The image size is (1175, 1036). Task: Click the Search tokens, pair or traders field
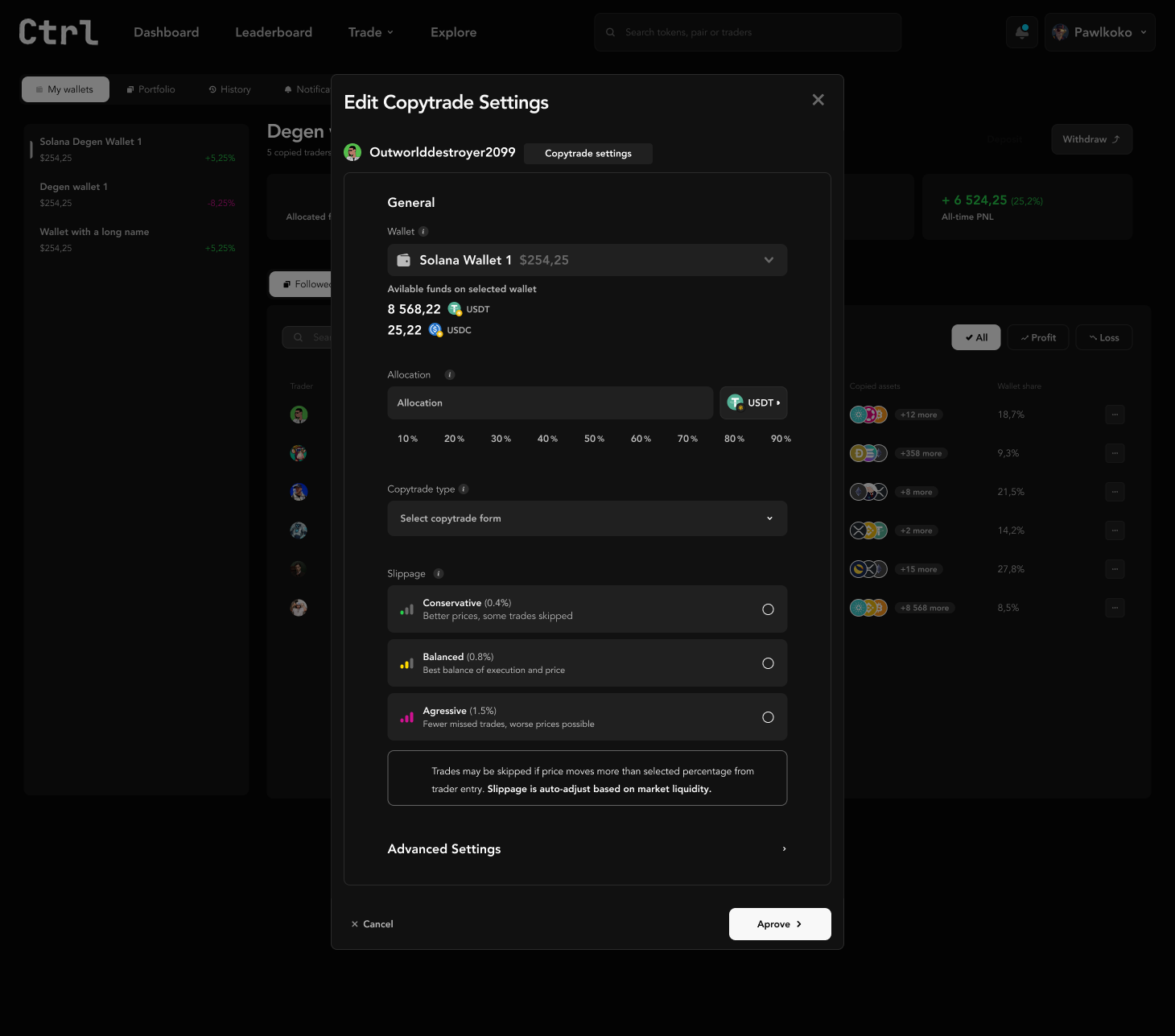click(748, 32)
